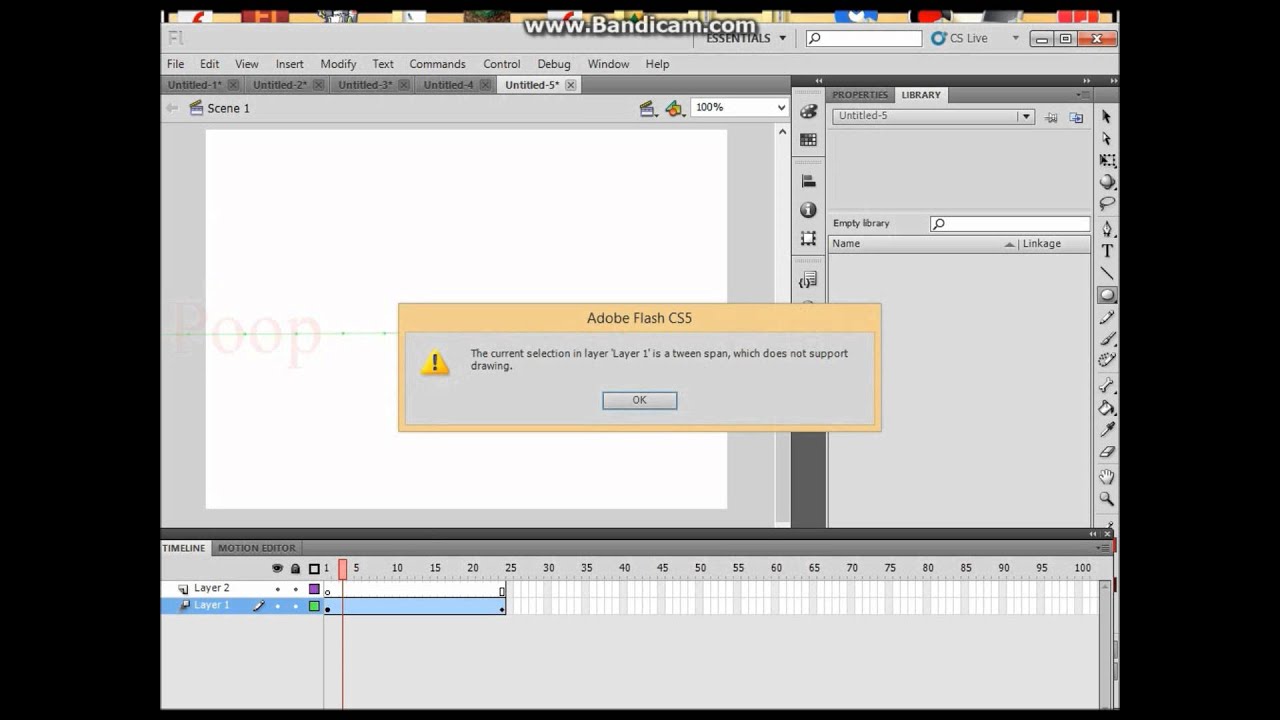The image size is (1280, 720).
Task: Toggle visibility dot for Layer 1
Action: (x=277, y=606)
